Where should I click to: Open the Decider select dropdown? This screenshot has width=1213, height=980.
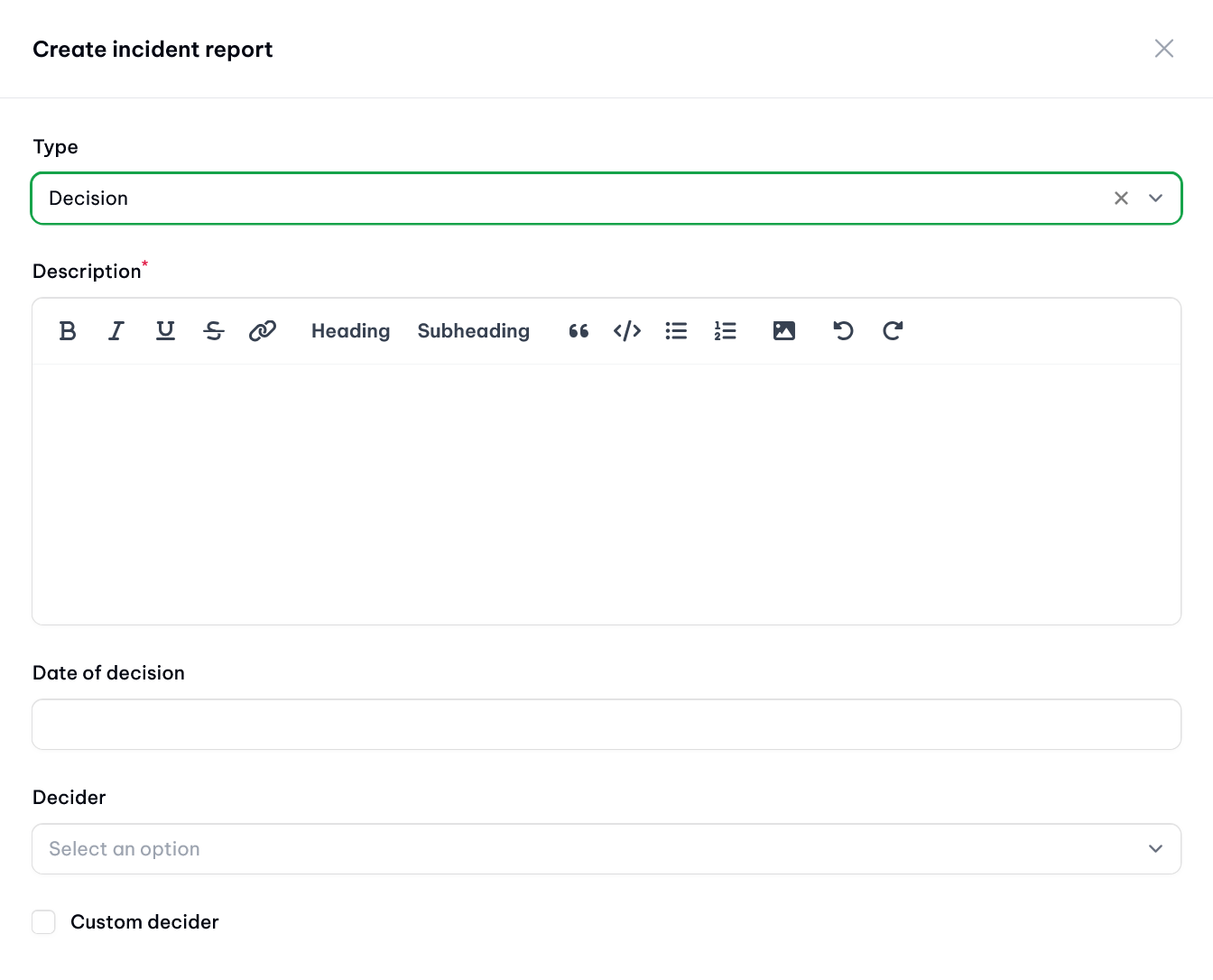tap(606, 849)
